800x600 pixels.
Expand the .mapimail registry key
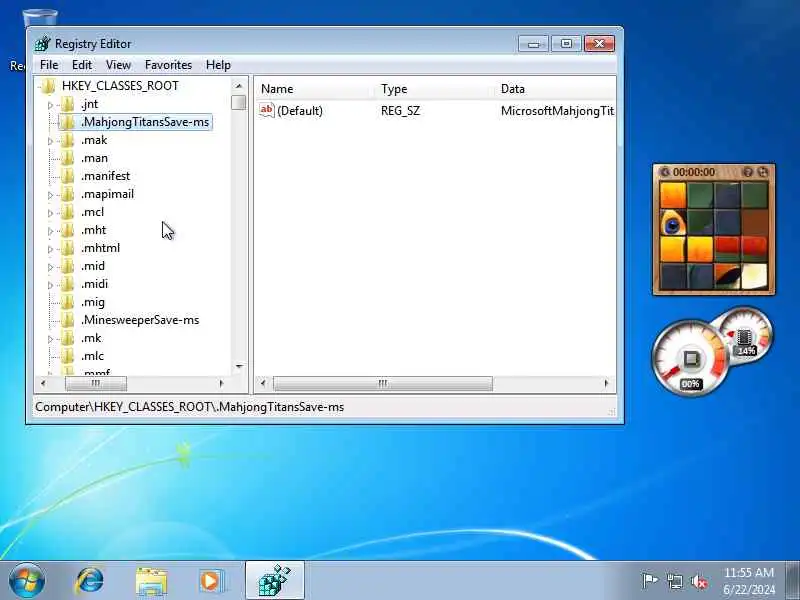(50, 195)
